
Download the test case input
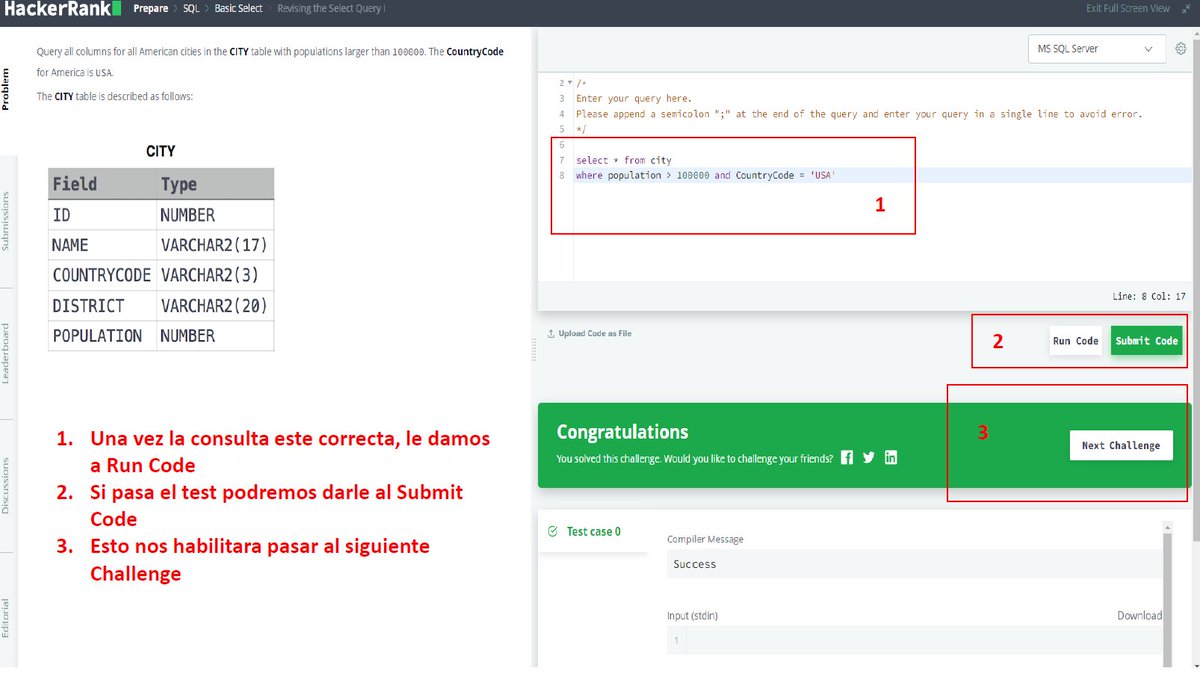point(1139,616)
